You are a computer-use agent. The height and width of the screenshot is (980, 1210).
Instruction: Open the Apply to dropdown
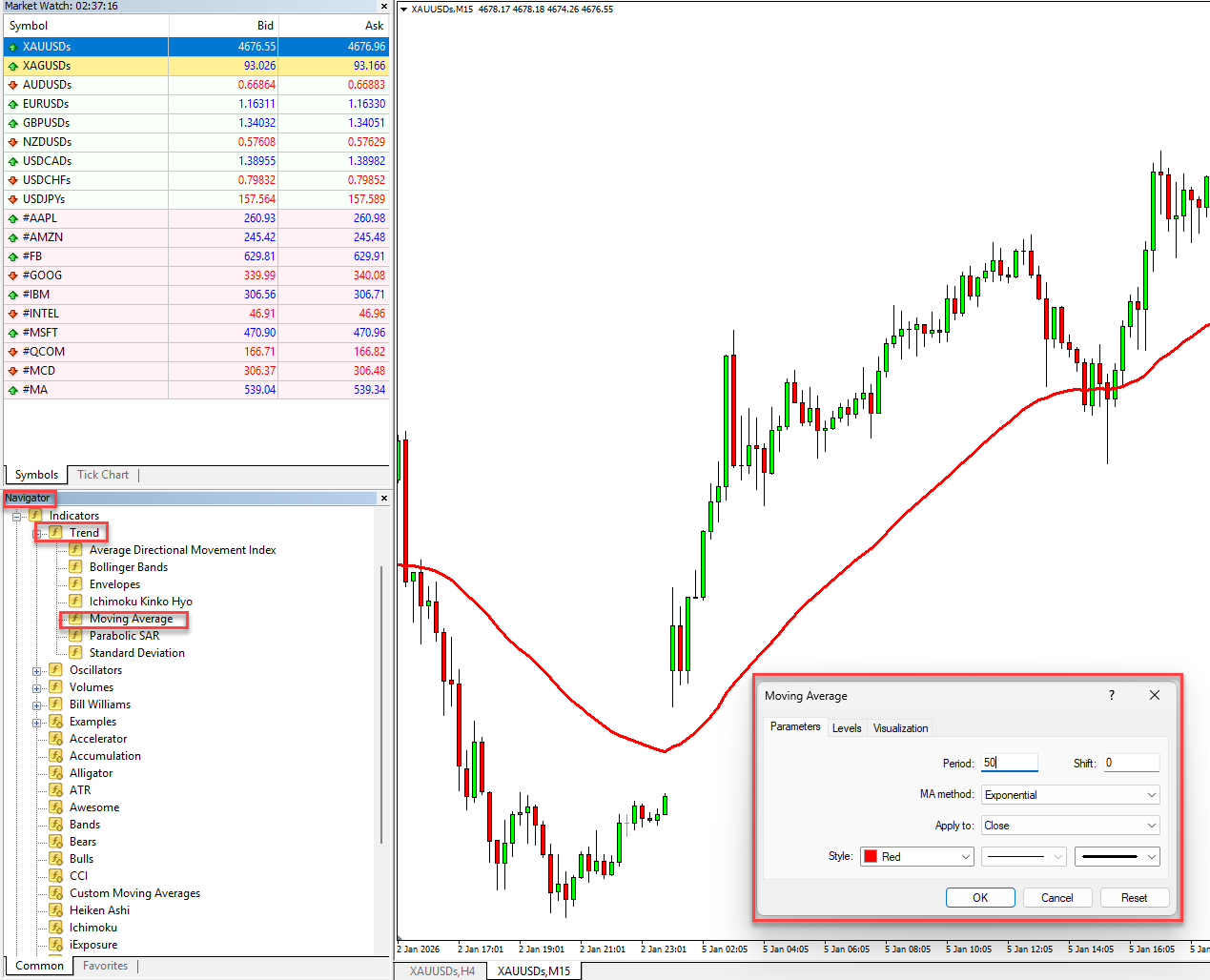click(x=1071, y=826)
